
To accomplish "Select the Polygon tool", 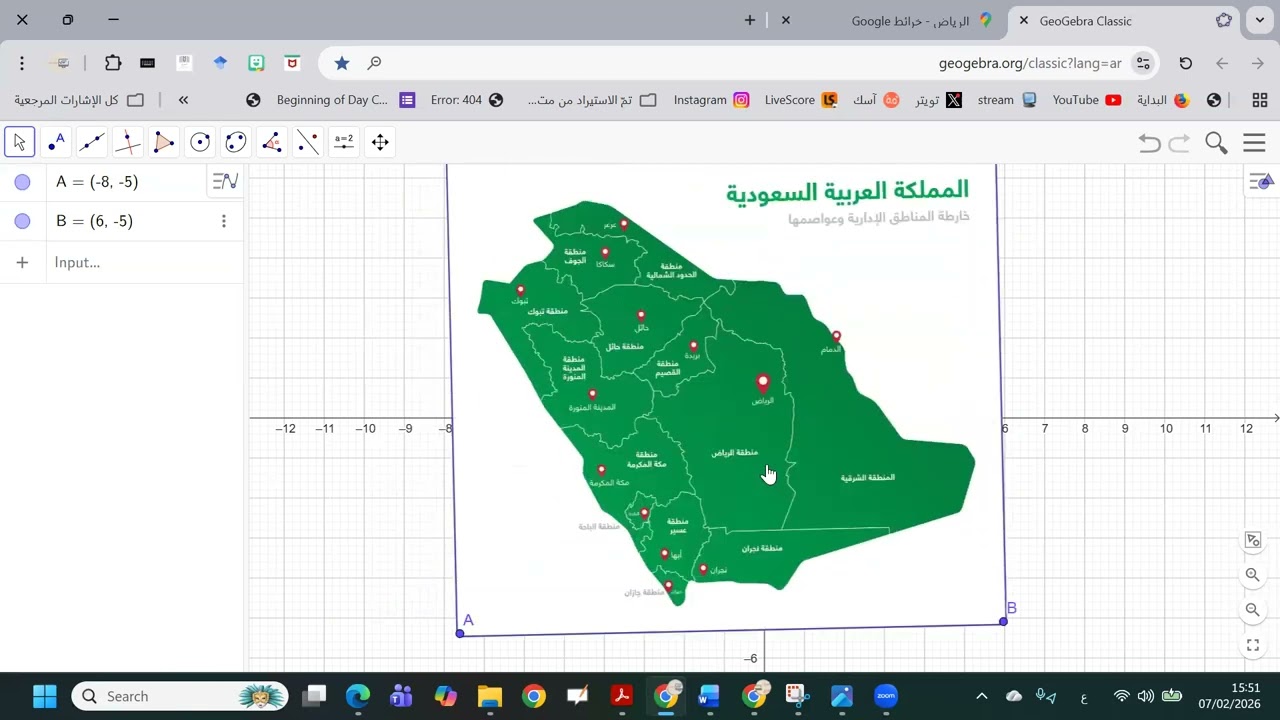I will [164, 142].
